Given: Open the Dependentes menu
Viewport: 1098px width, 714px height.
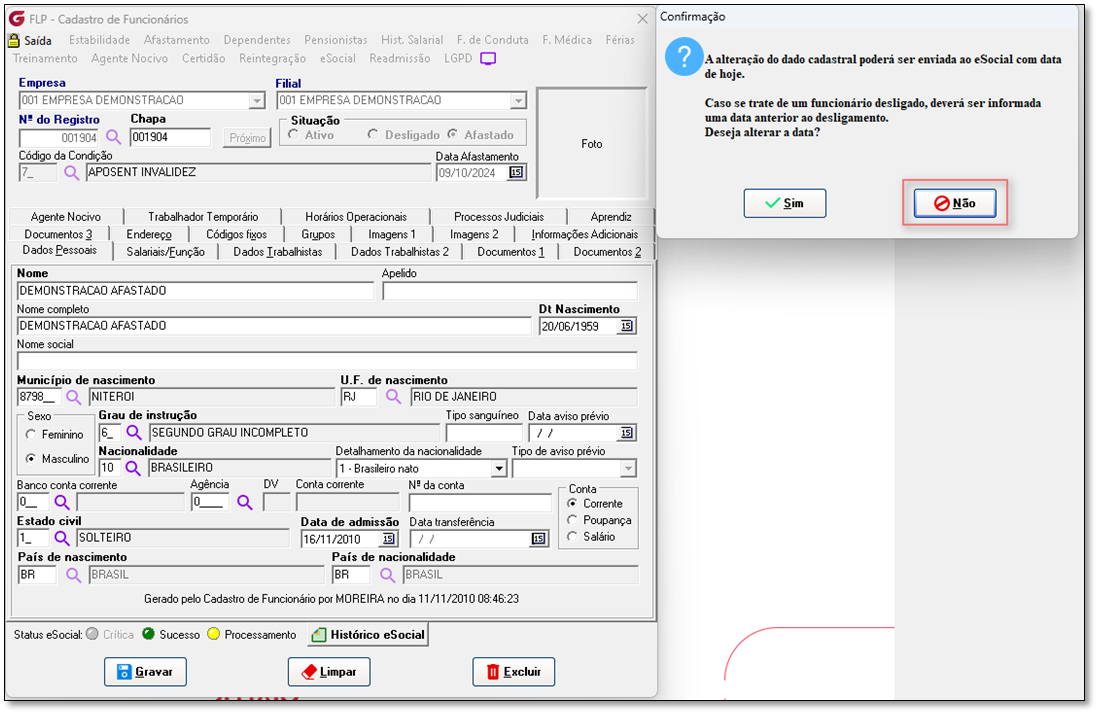Looking at the screenshot, I should click(x=257, y=40).
